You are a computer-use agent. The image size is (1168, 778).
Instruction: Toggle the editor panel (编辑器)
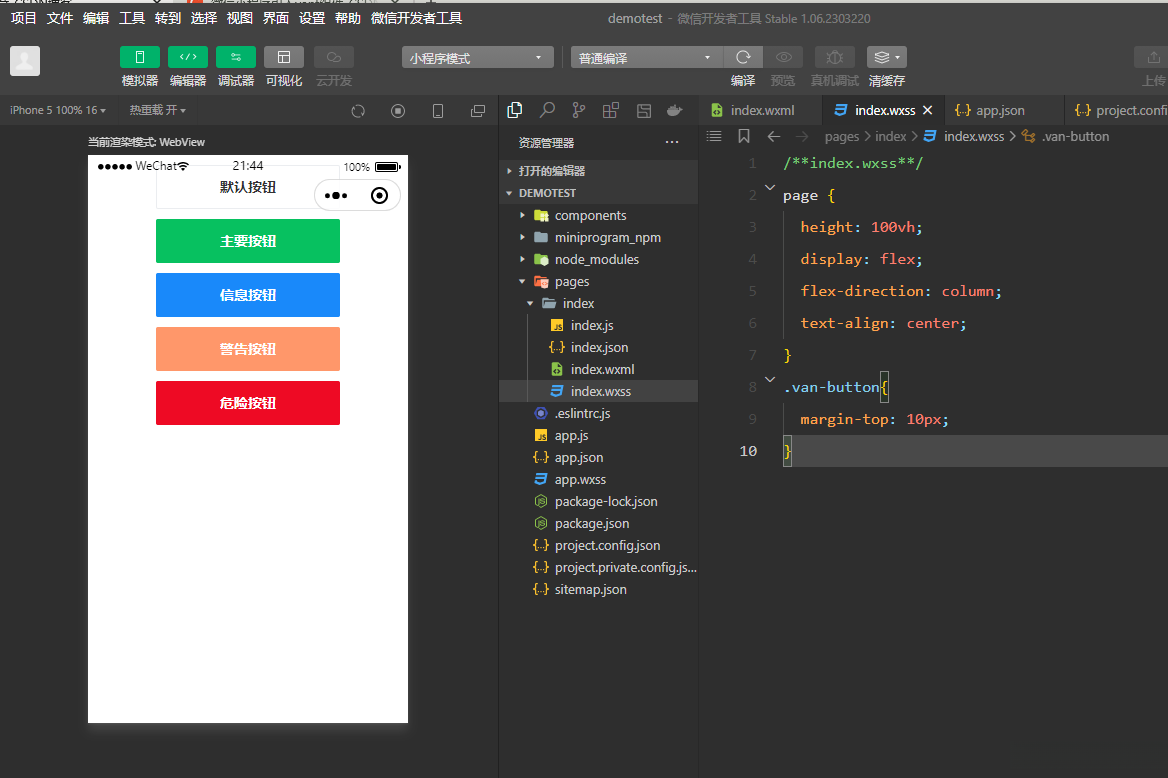188,57
